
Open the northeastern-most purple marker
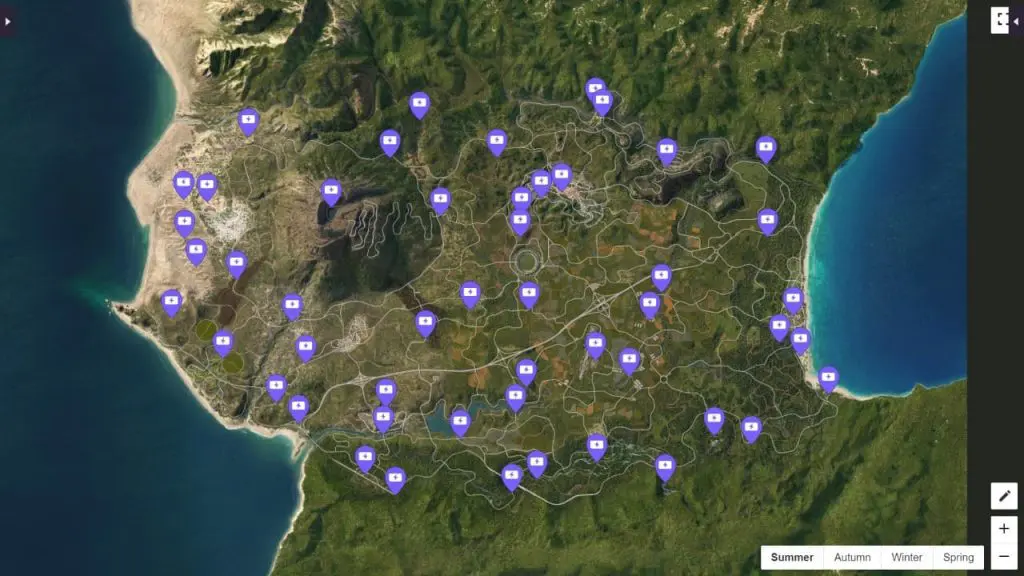tap(766, 149)
